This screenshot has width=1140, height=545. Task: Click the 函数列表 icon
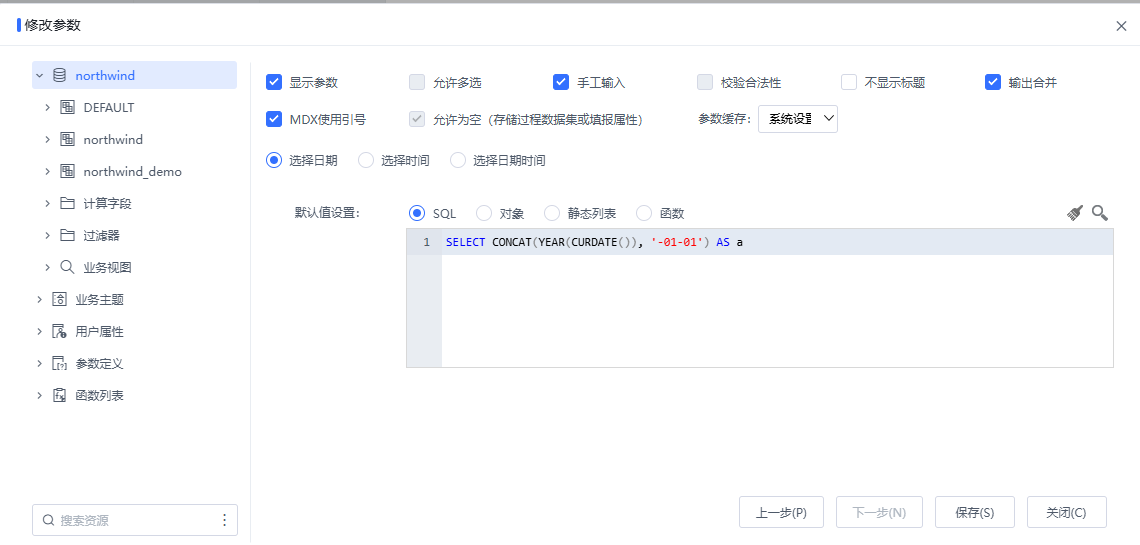(60, 395)
